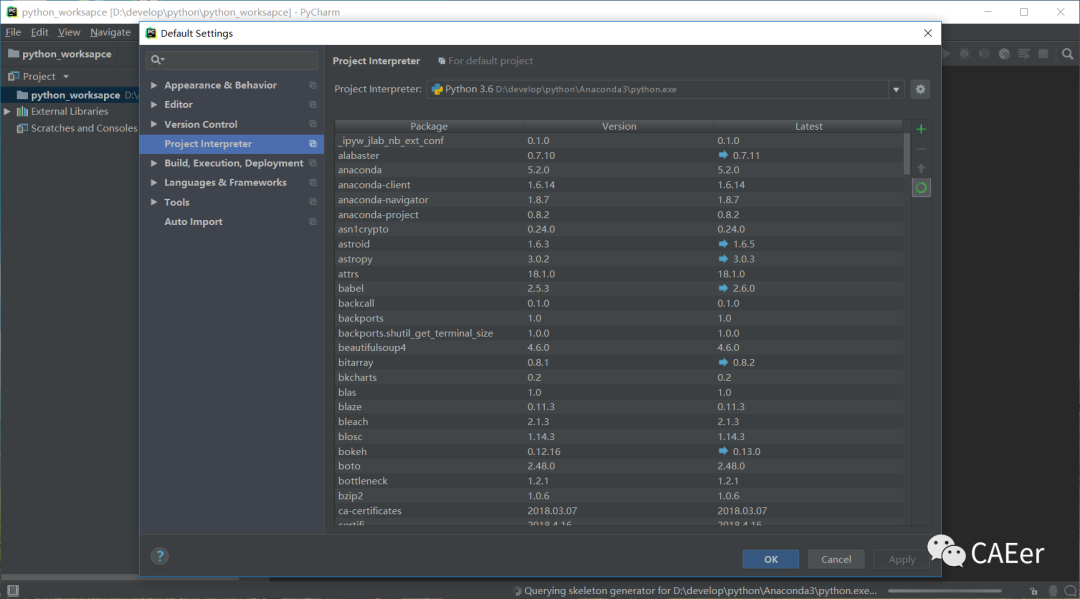
Task: Click the Debug bug icon in PyCharm toolbar
Action: 965,54
